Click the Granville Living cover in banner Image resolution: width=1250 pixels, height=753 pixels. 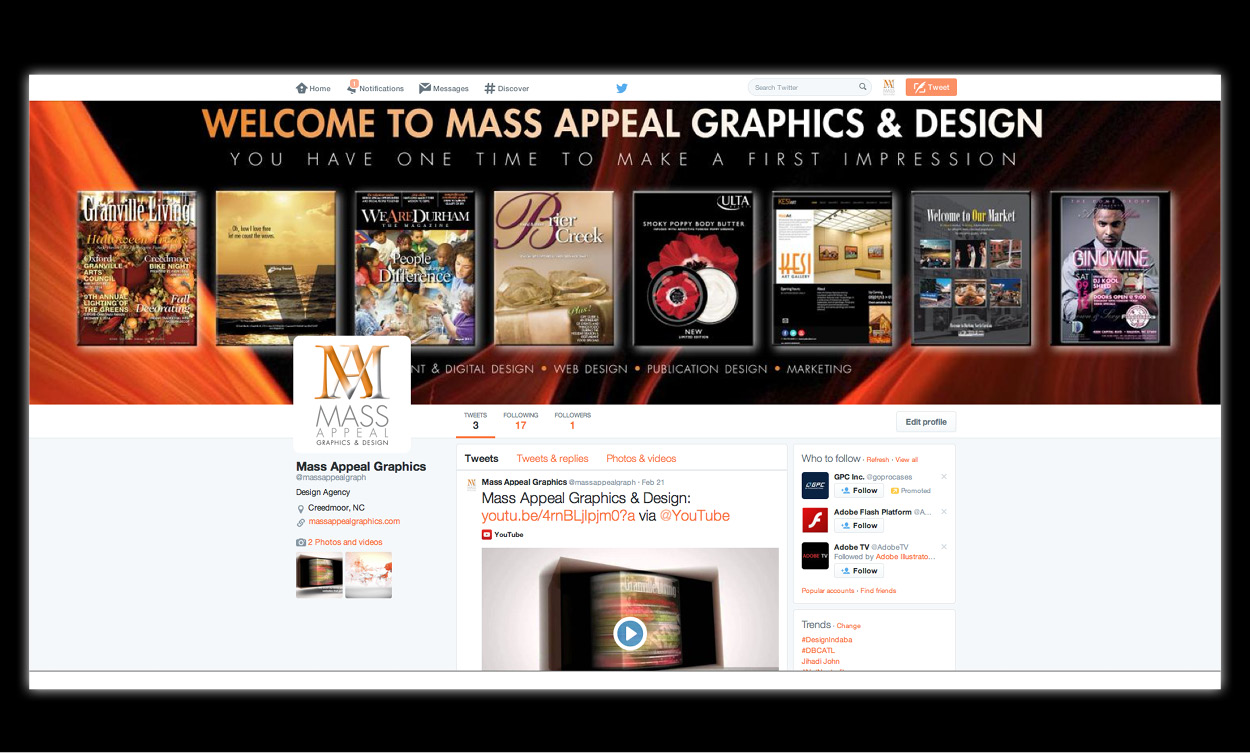(137, 268)
